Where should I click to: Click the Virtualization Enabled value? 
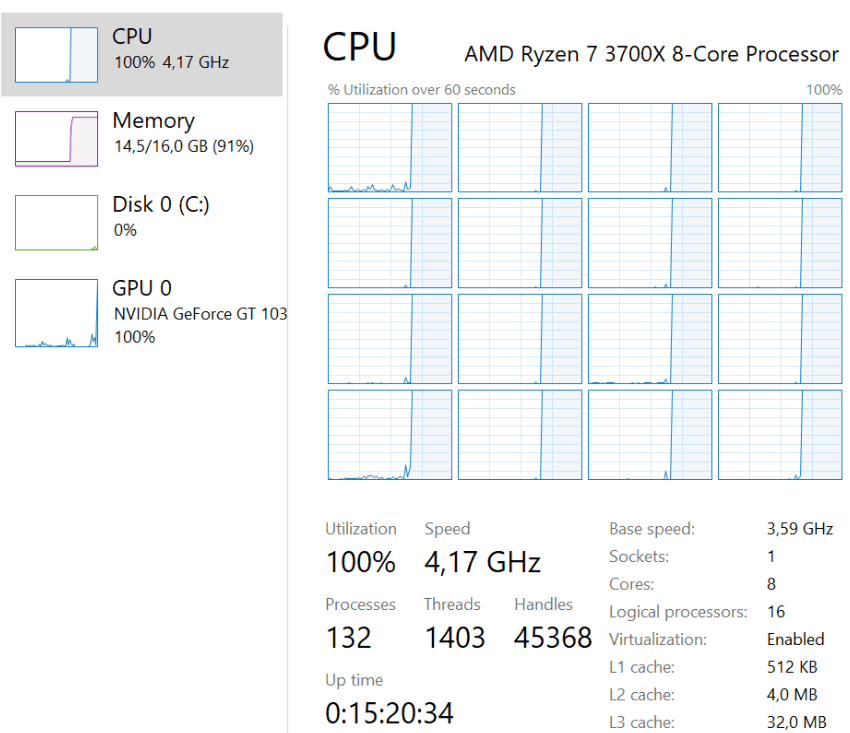795,639
